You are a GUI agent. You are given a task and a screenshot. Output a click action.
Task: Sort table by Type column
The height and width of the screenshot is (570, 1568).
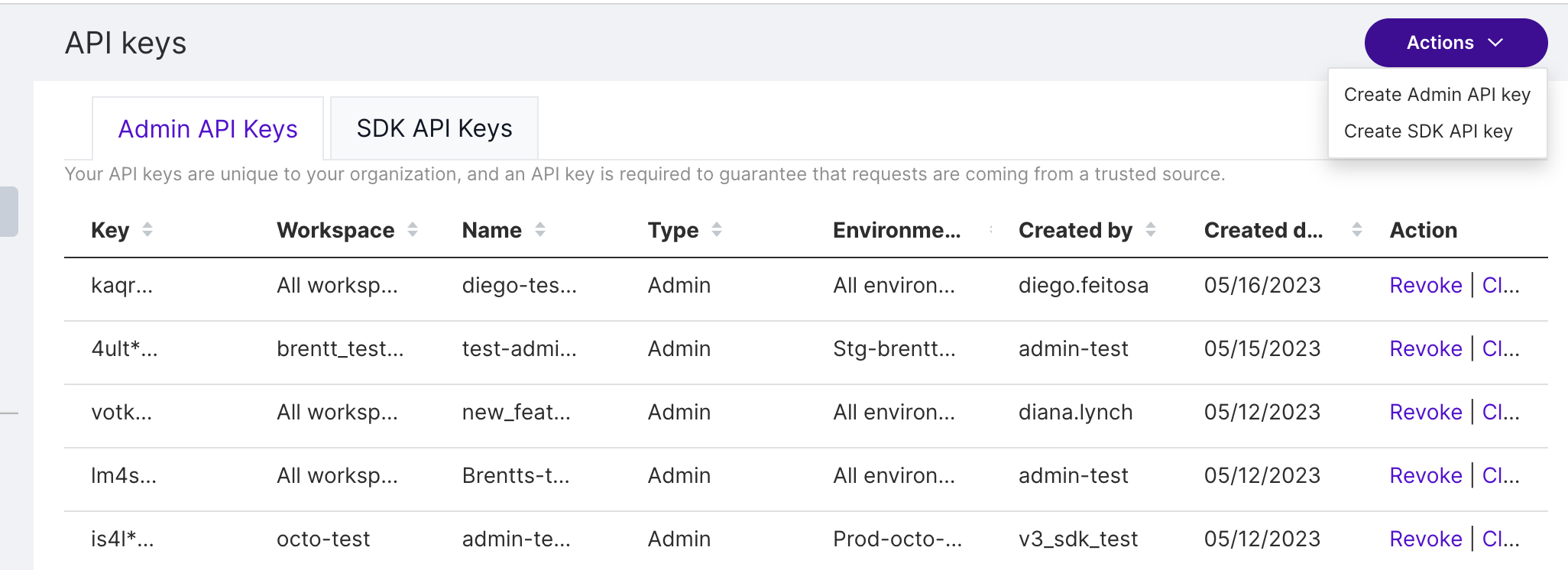pos(716,230)
